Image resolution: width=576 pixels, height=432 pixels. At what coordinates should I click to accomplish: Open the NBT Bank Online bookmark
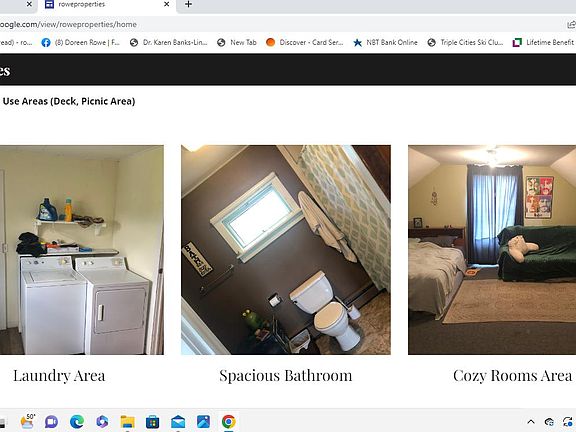coord(385,43)
